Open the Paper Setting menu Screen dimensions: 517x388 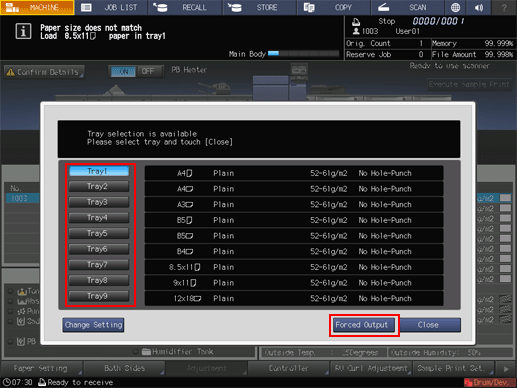coord(42,368)
